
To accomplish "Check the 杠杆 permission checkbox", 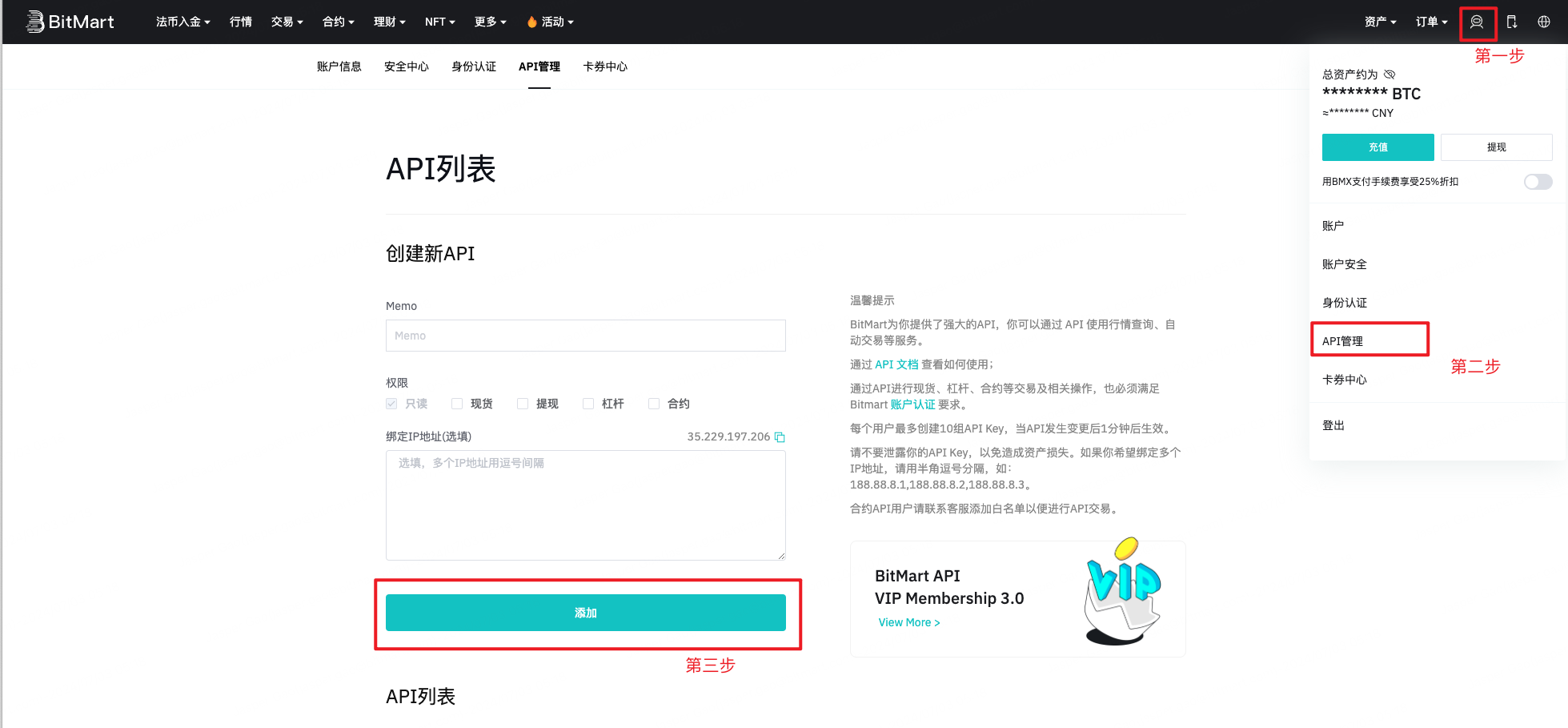I will (588, 404).
